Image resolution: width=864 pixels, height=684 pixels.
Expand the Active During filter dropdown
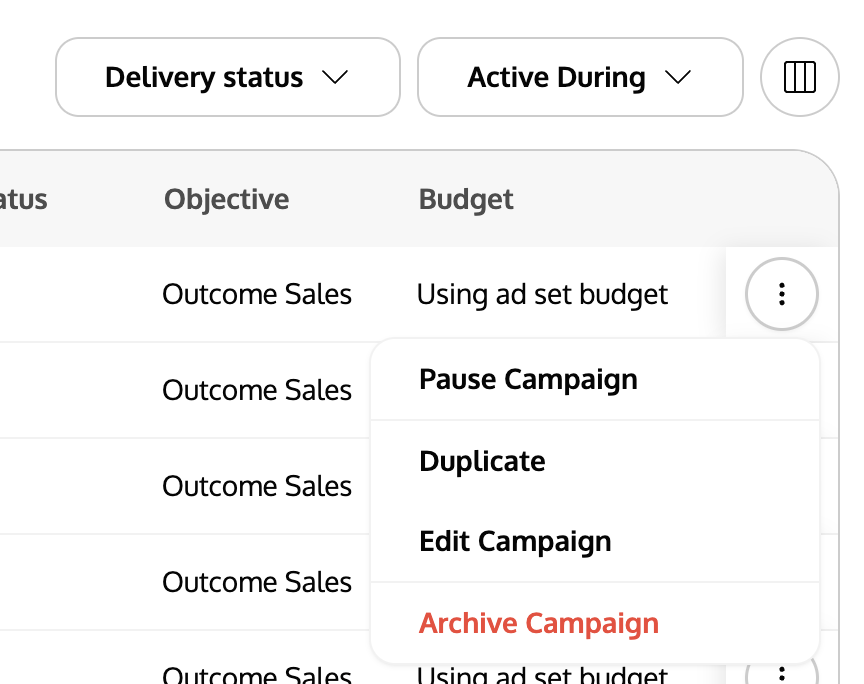pos(580,77)
